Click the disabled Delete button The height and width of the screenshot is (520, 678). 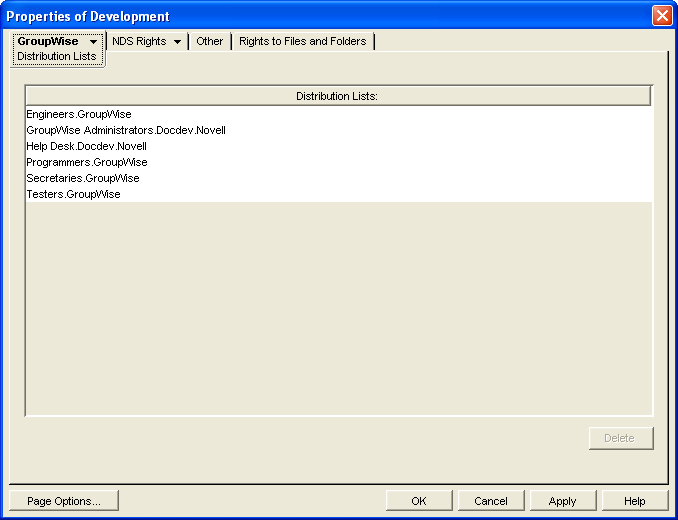[x=621, y=438]
